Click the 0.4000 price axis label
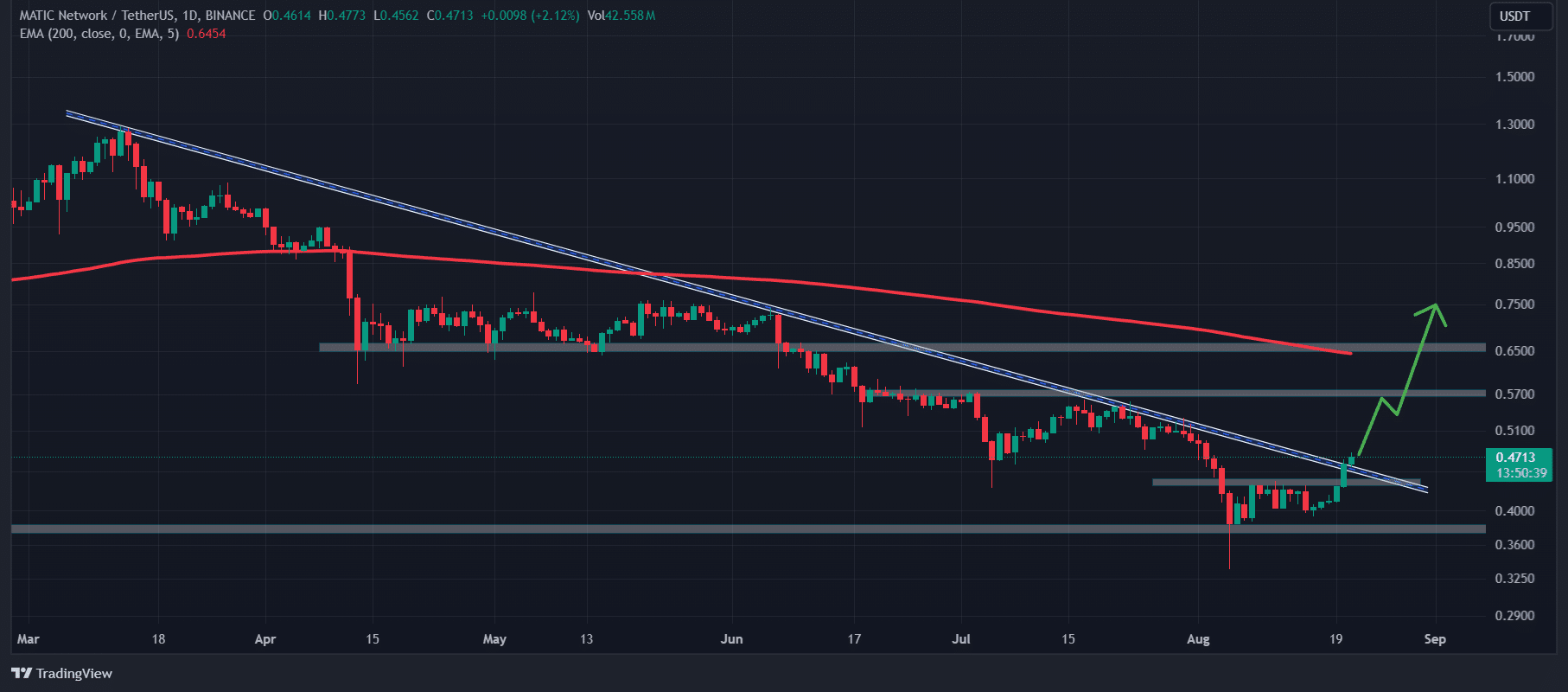The image size is (1568, 692). click(1515, 510)
